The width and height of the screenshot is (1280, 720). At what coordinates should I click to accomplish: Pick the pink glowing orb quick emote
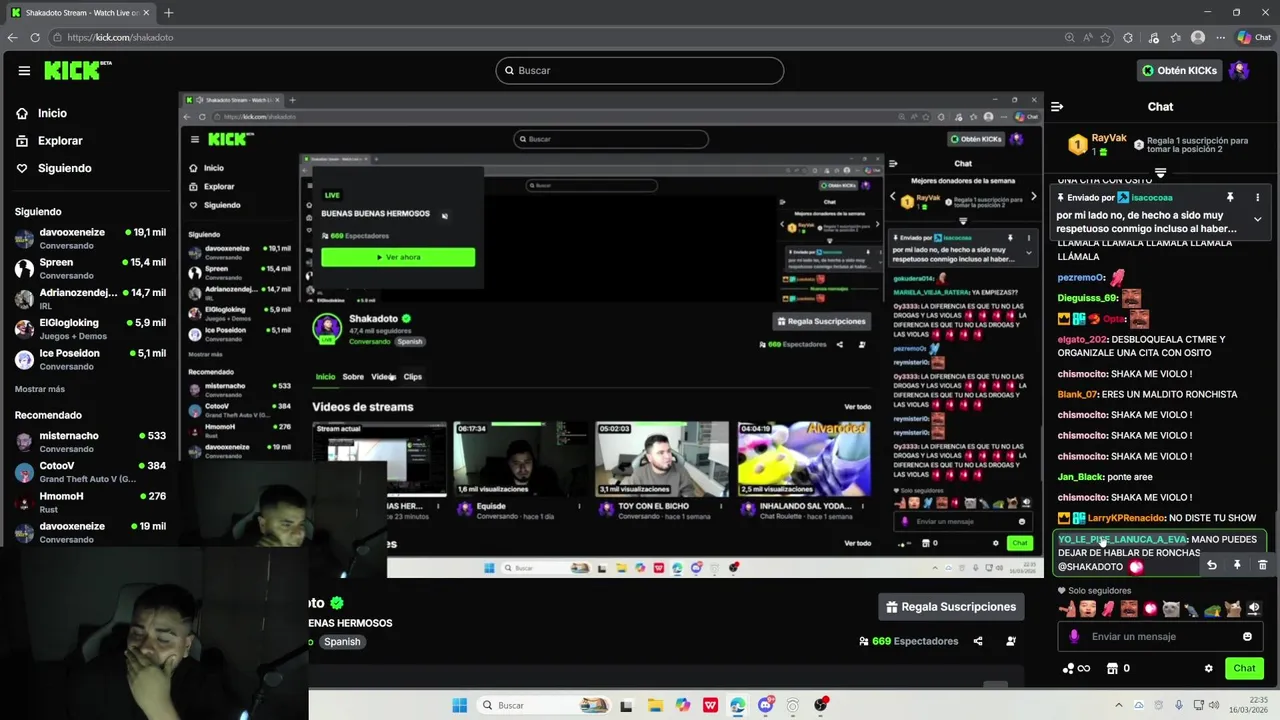pyautogui.click(x=1150, y=609)
